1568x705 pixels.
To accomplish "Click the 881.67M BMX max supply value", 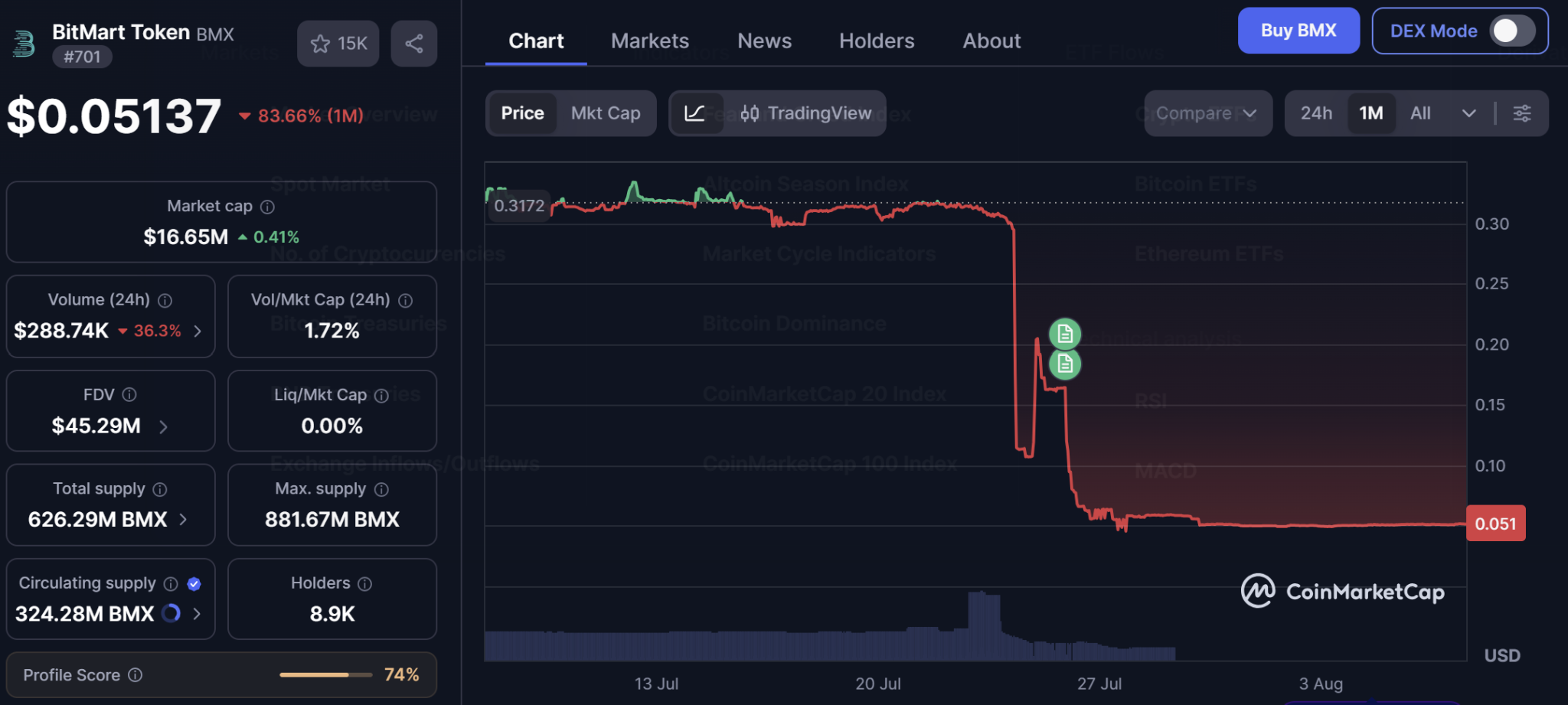I will [x=332, y=520].
